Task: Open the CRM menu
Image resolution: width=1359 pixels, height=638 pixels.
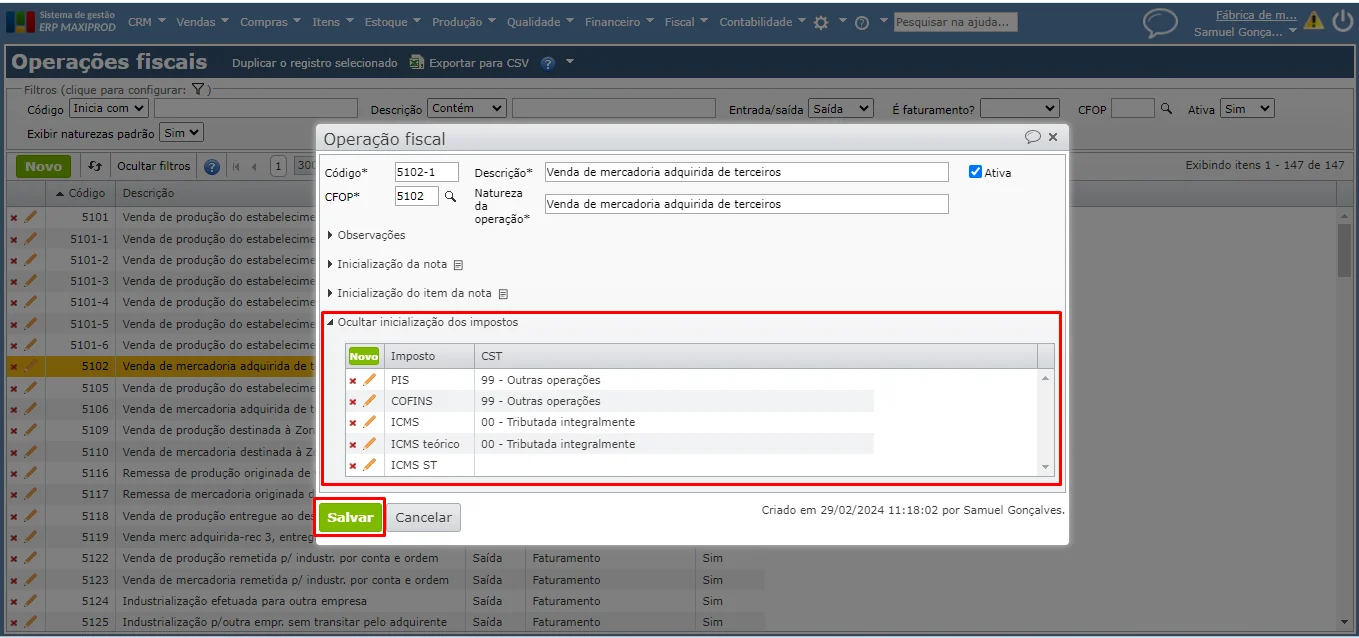Action: coord(146,21)
